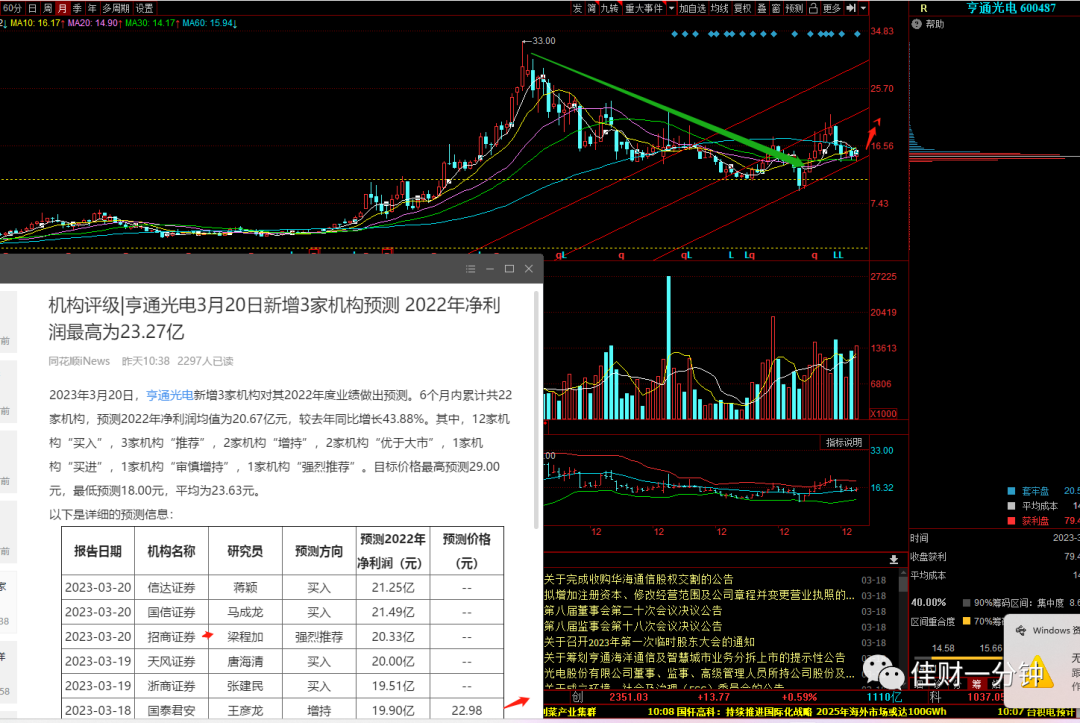Click the 33.00 high price marker
The height and width of the screenshot is (723, 1080).
[x=543, y=41]
